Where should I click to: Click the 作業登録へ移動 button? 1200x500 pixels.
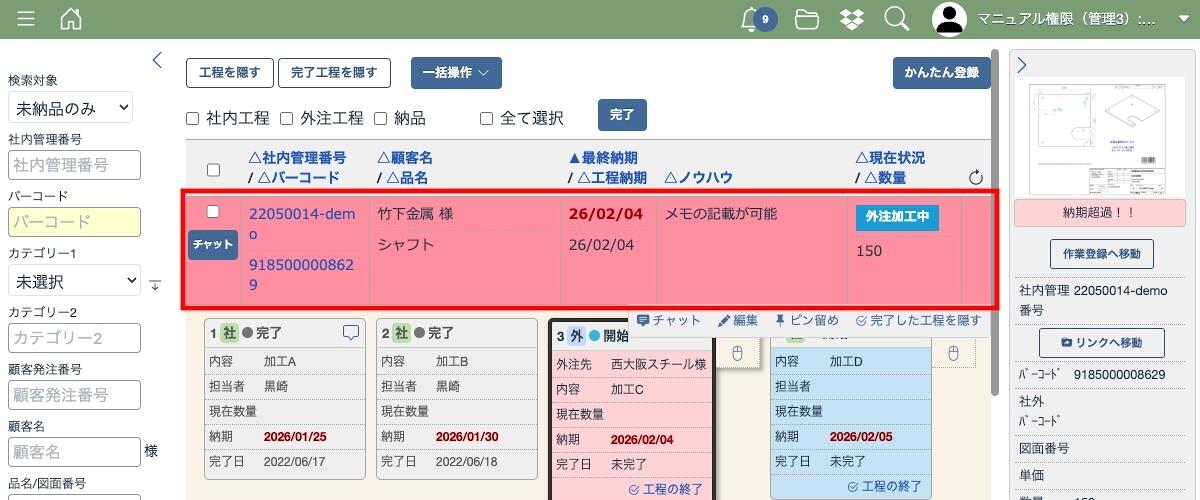(x=1101, y=253)
